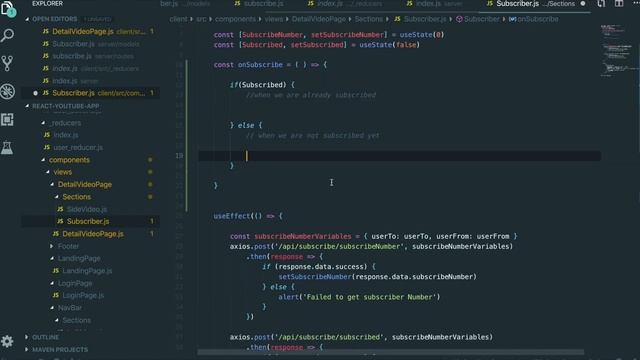Click the 'if(Subscribed)' condition line
Viewport: 640px width, 360px height.
click(262, 85)
